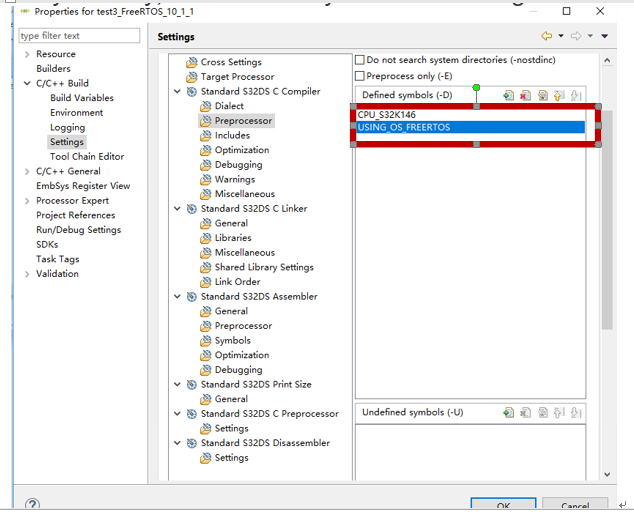Expand the Processor Expert node
Screen dimensions: 634x516
click(x=27, y=201)
